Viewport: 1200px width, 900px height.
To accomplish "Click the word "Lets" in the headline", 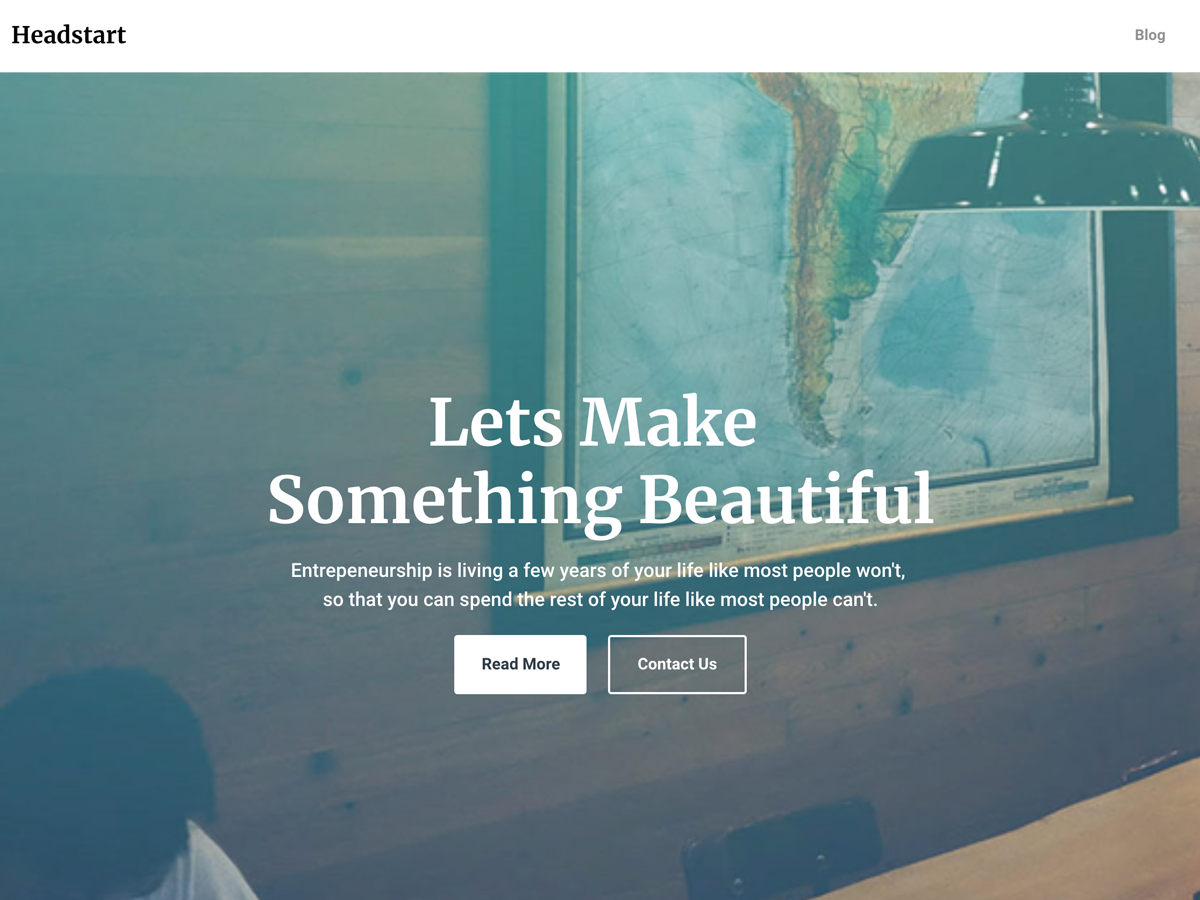I will coord(496,422).
